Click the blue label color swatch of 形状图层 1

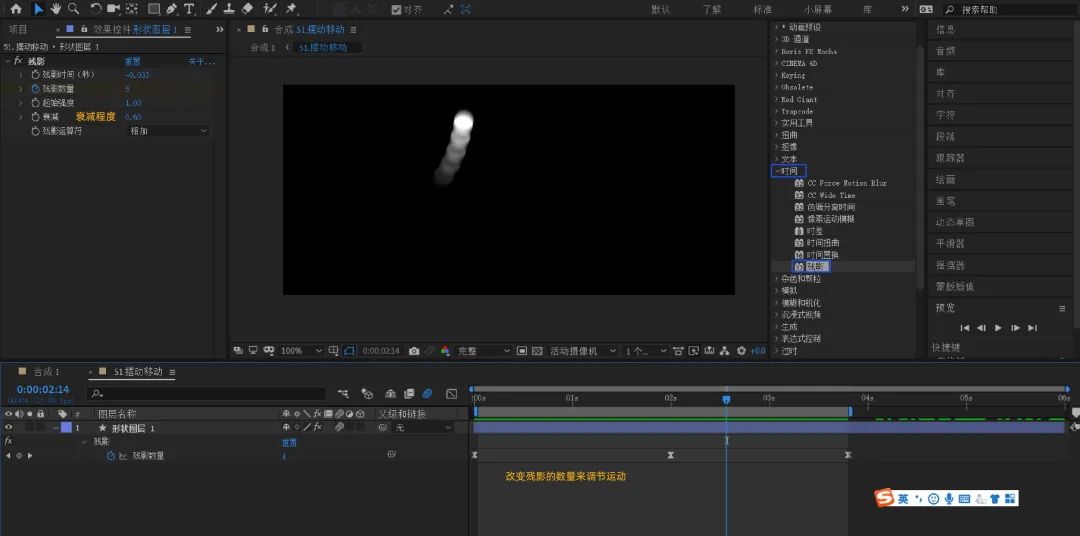click(66, 428)
